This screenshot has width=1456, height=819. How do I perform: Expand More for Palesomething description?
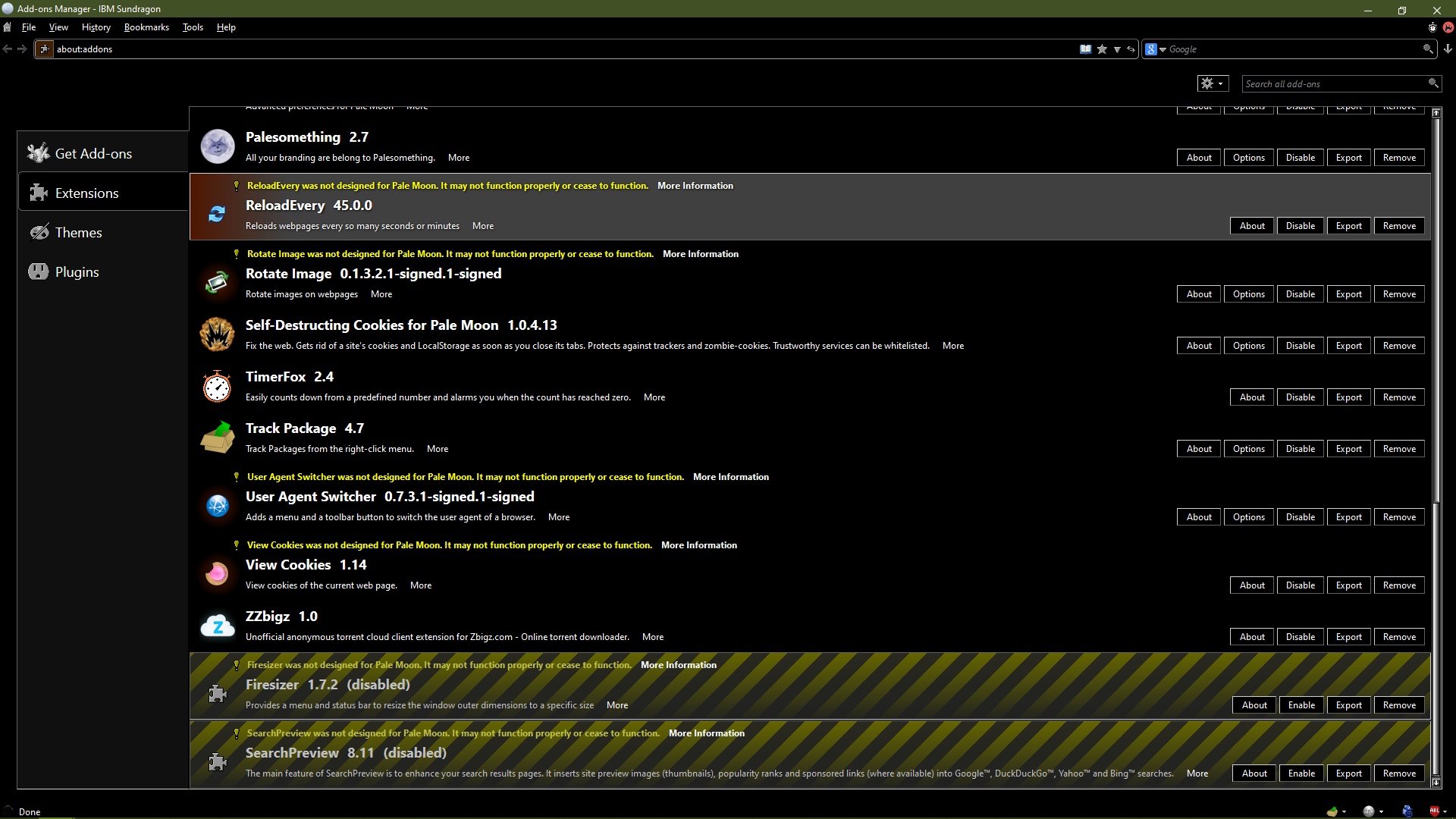[458, 158]
